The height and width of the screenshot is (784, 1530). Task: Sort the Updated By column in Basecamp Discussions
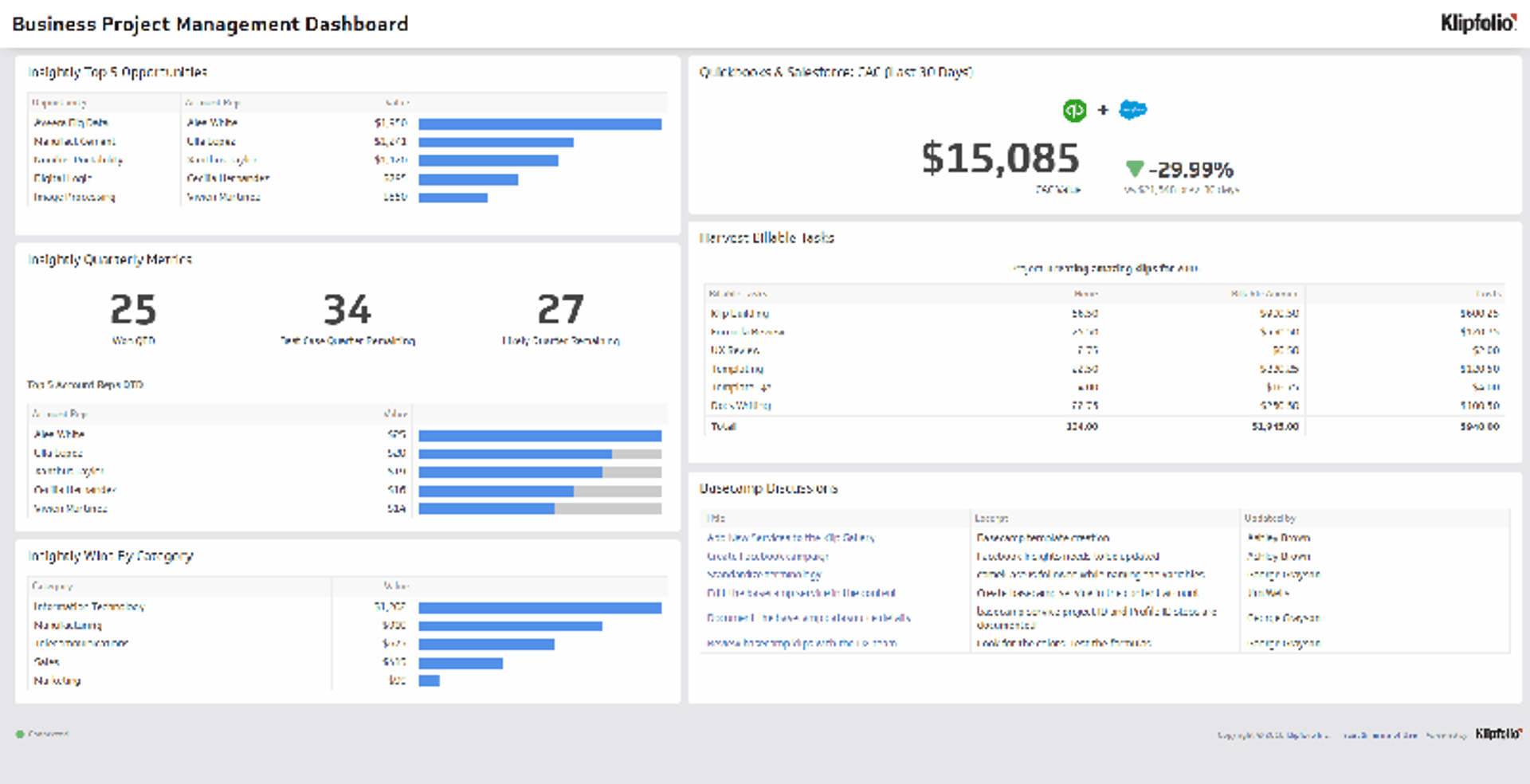[1269, 518]
